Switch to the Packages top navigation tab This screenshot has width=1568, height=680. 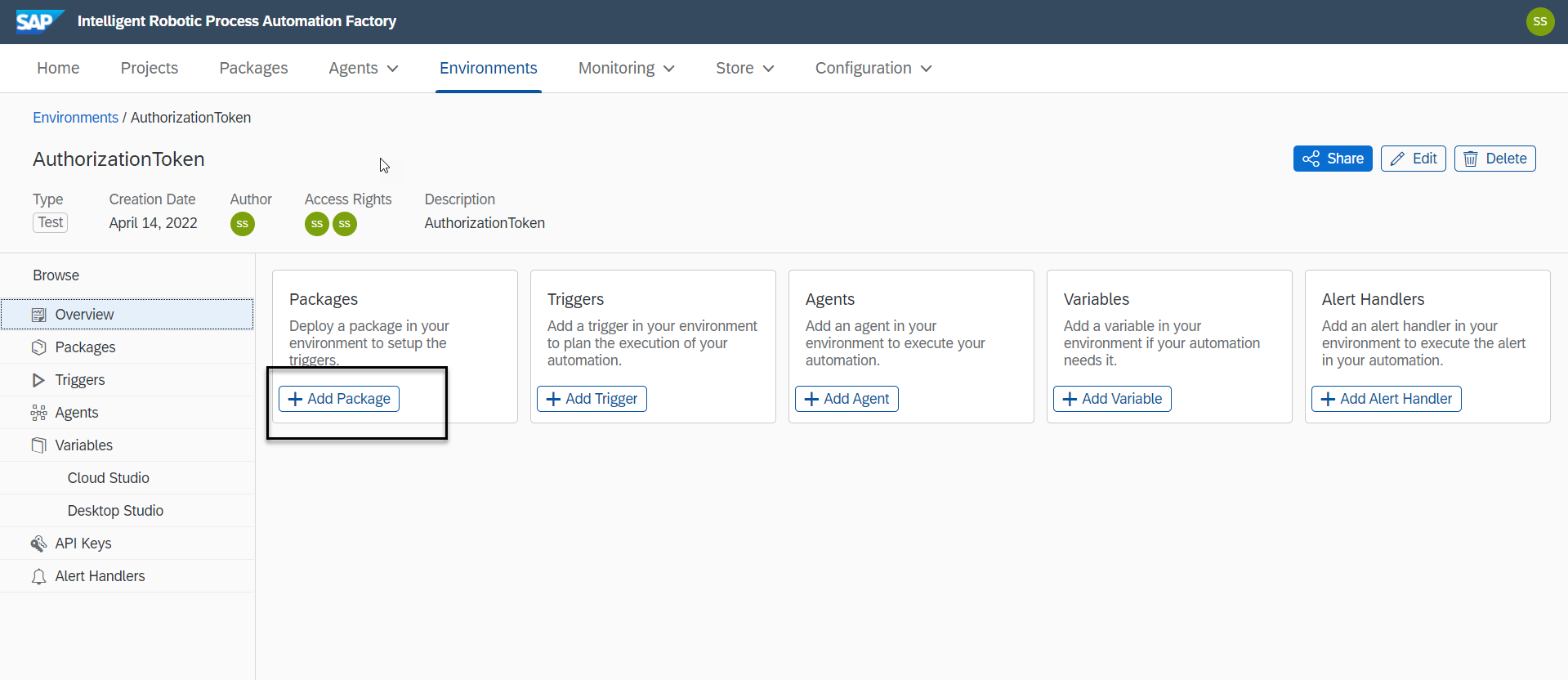[x=253, y=68]
